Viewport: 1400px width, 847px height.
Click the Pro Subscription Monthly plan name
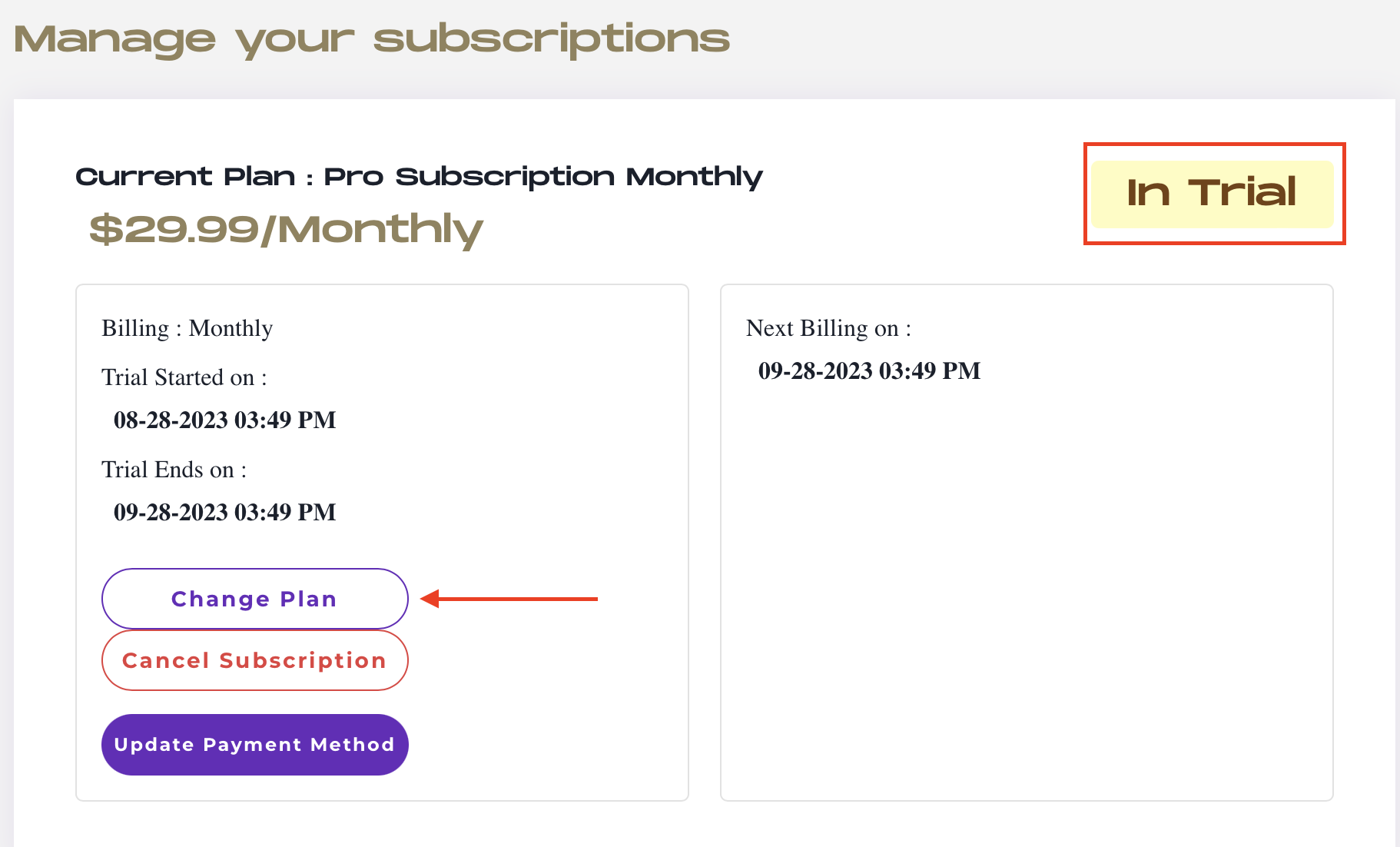coord(543,177)
